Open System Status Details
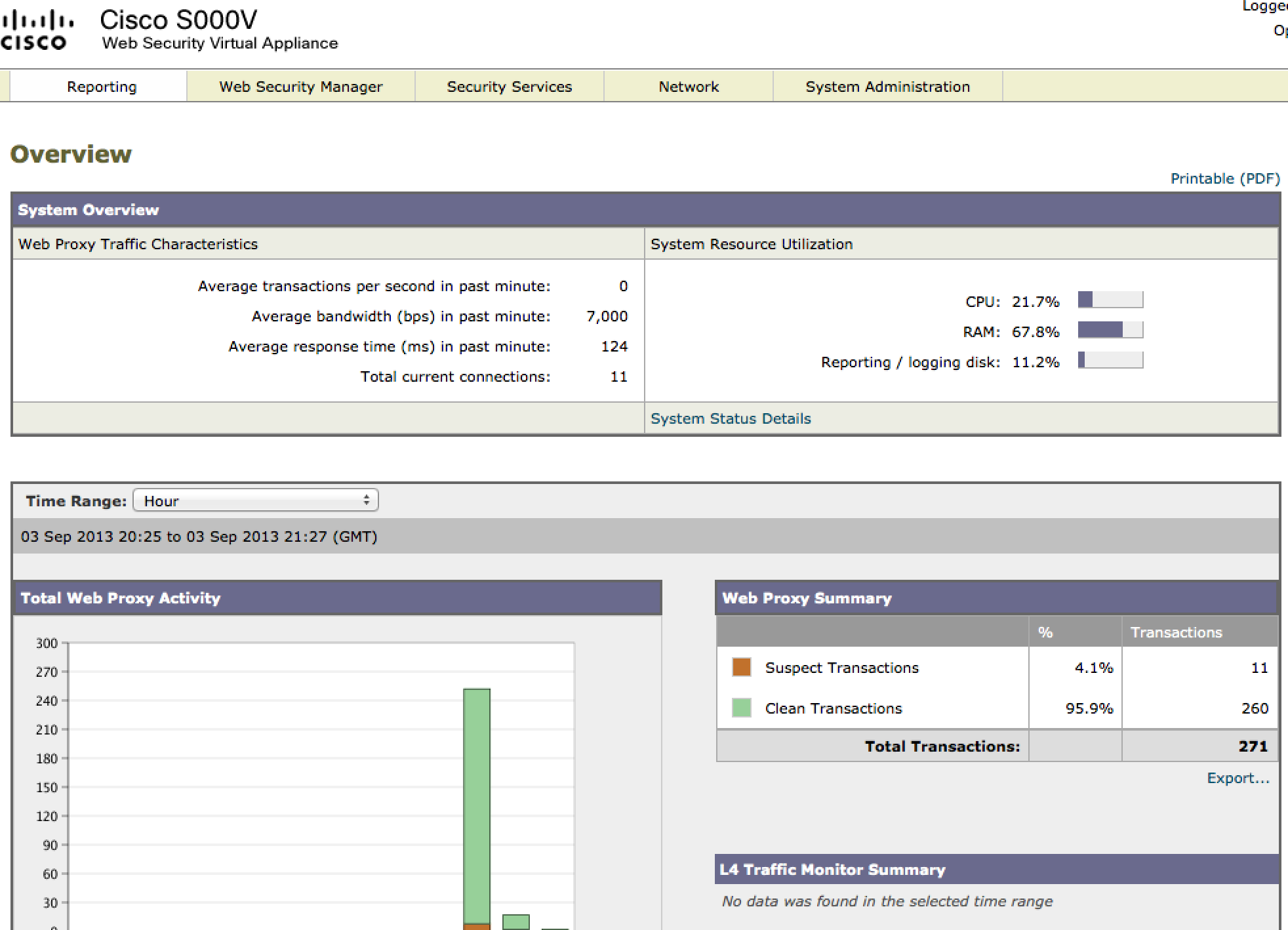This screenshot has width=1288, height=930. 731,418
